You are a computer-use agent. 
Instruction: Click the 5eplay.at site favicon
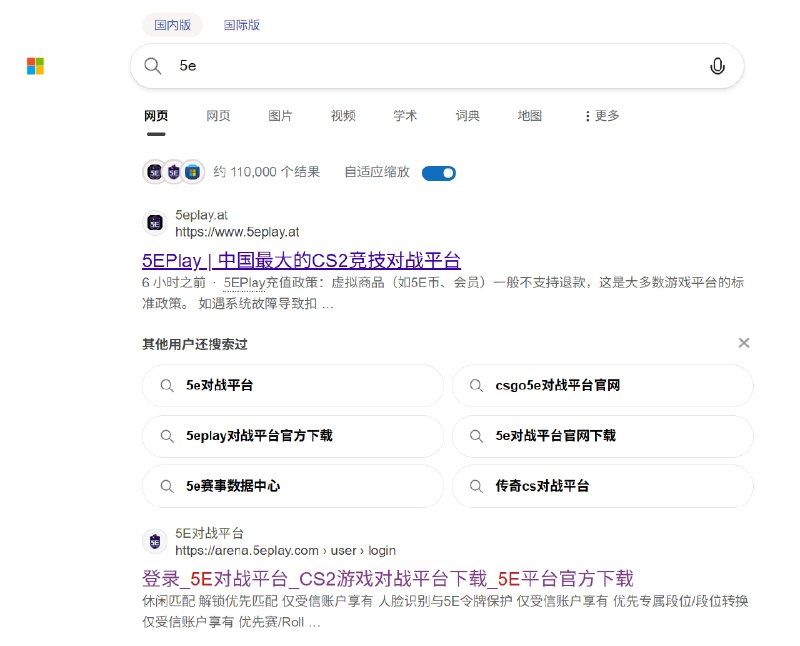point(155,223)
